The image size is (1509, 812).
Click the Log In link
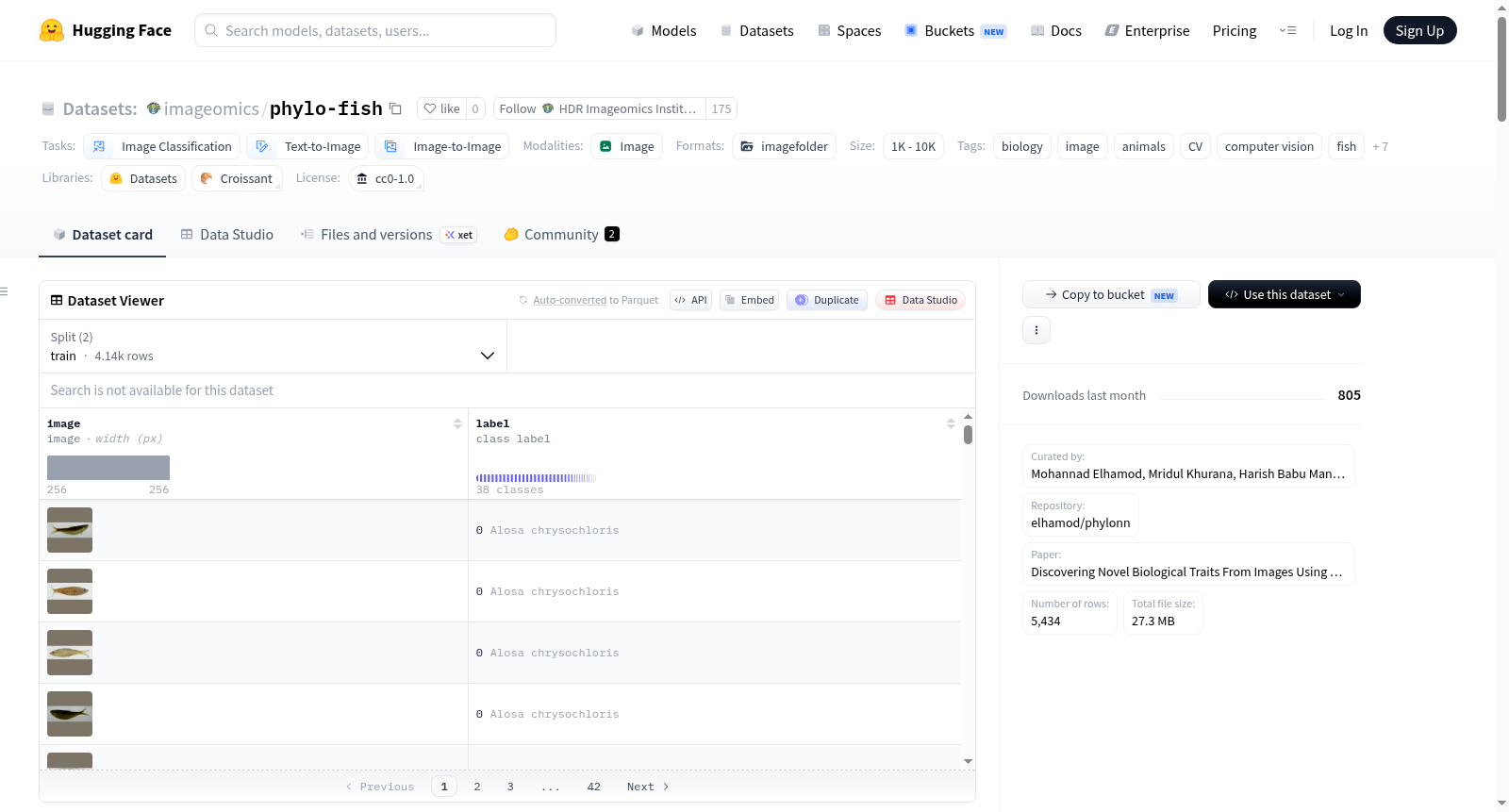click(x=1349, y=30)
